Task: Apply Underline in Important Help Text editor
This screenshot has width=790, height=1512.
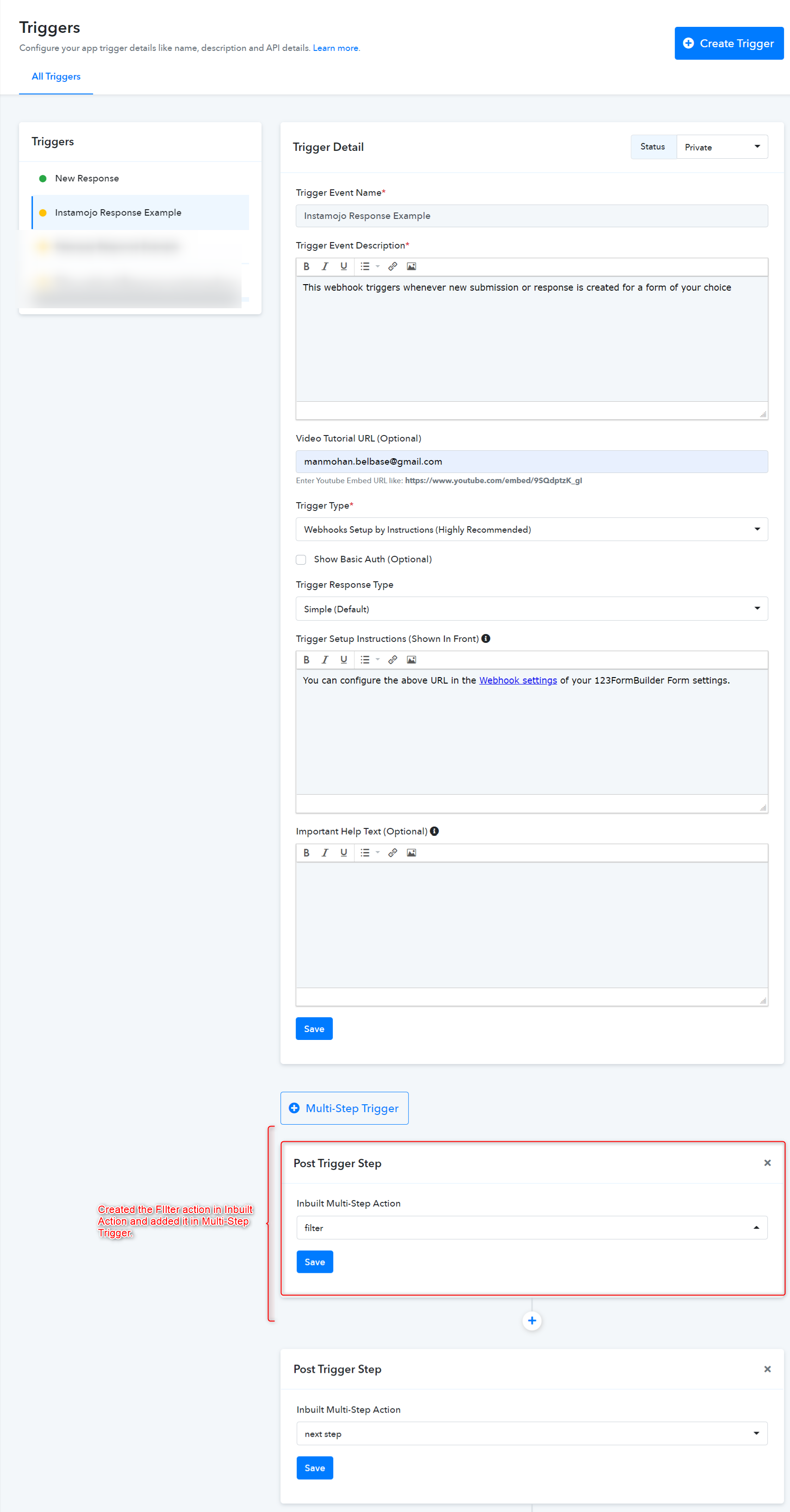Action: (343, 853)
